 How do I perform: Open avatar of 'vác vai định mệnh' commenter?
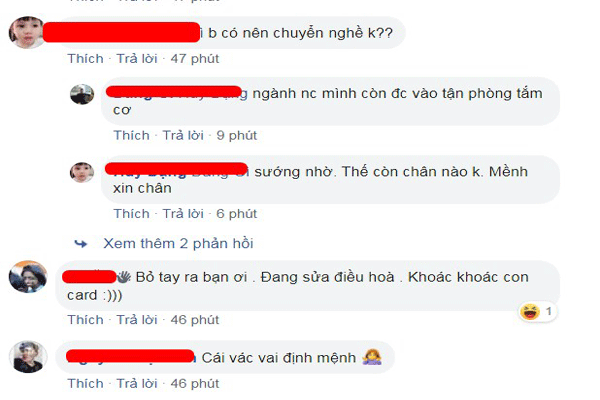click(x=28, y=357)
